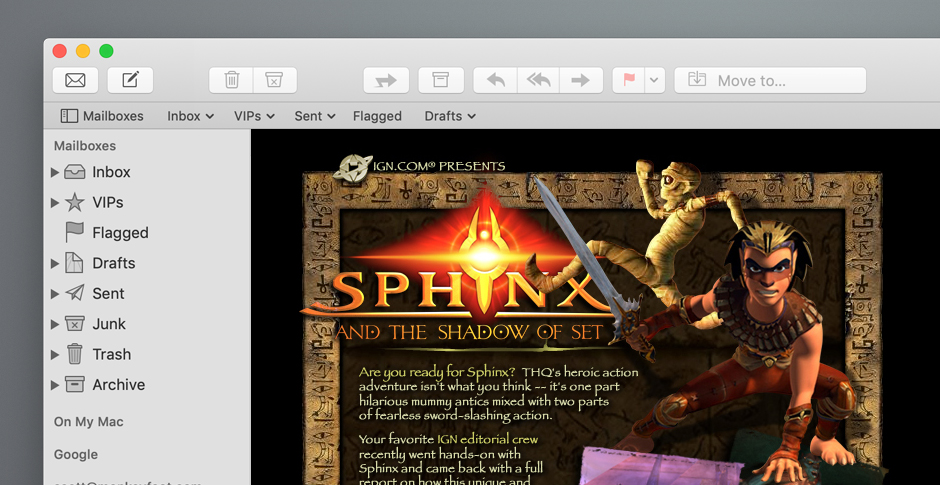Expand the Sent mailbox triangle
This screenshot has width=940, height=485.
click(55, 294)
